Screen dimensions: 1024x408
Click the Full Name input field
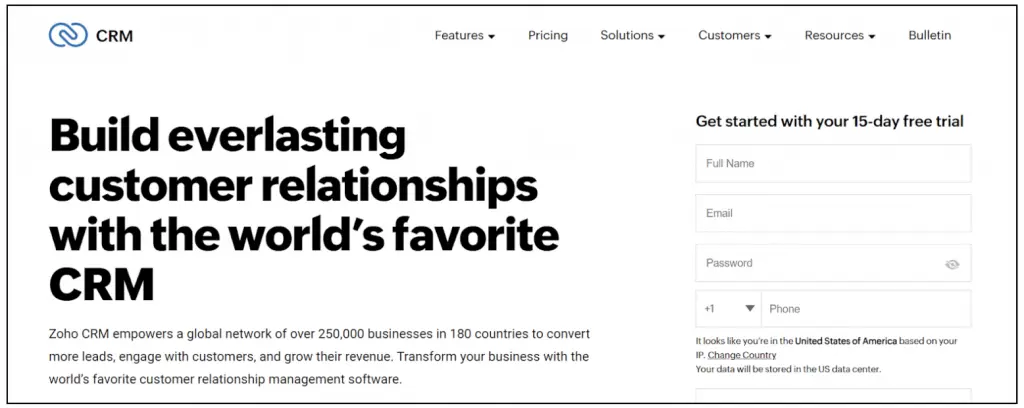coord(833,163)
